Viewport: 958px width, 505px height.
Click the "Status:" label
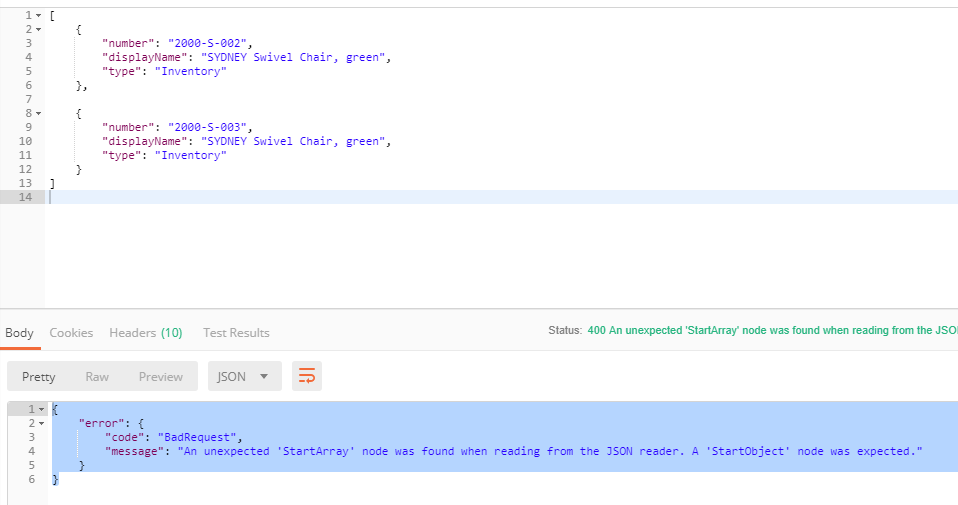(x=565, y=330)
